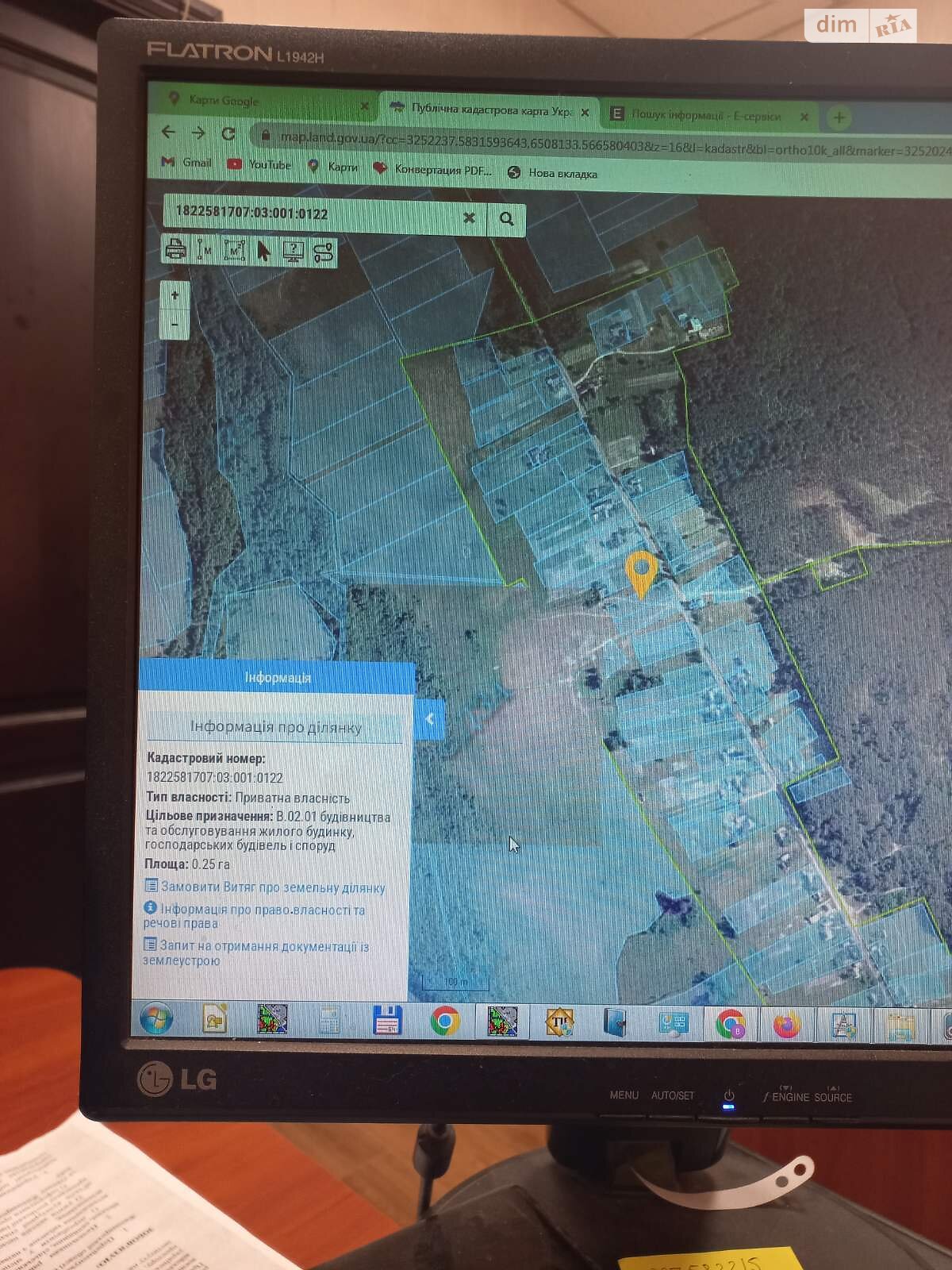952x1270 pixels.
Task: Open Firefox from the taskbar
Action: pyautogui.click(x=786, y=1026)
